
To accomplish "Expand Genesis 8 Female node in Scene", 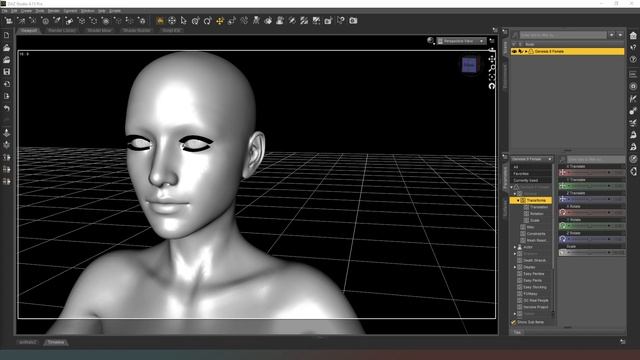I will click(526, 51).
